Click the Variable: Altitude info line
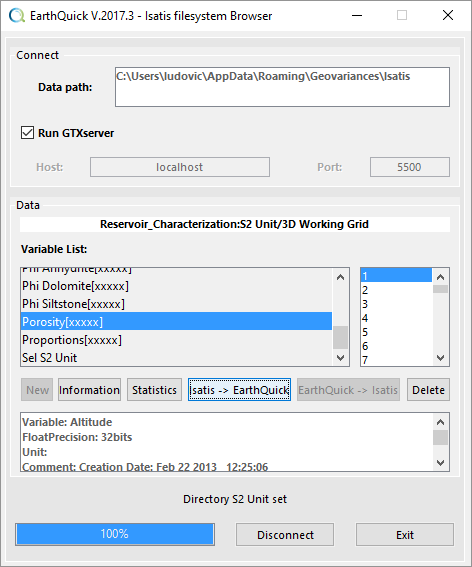Screen dimensions: 472x567 (x=67, y=422)
